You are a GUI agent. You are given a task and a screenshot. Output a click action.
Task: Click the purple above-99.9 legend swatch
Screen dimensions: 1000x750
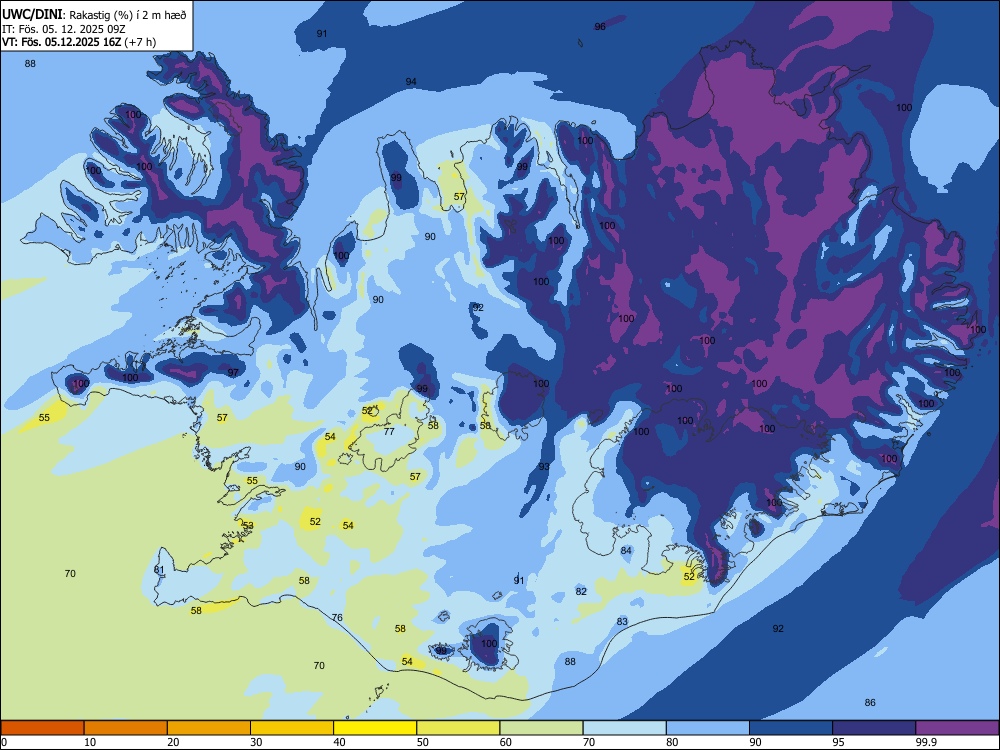pos(957,728)
